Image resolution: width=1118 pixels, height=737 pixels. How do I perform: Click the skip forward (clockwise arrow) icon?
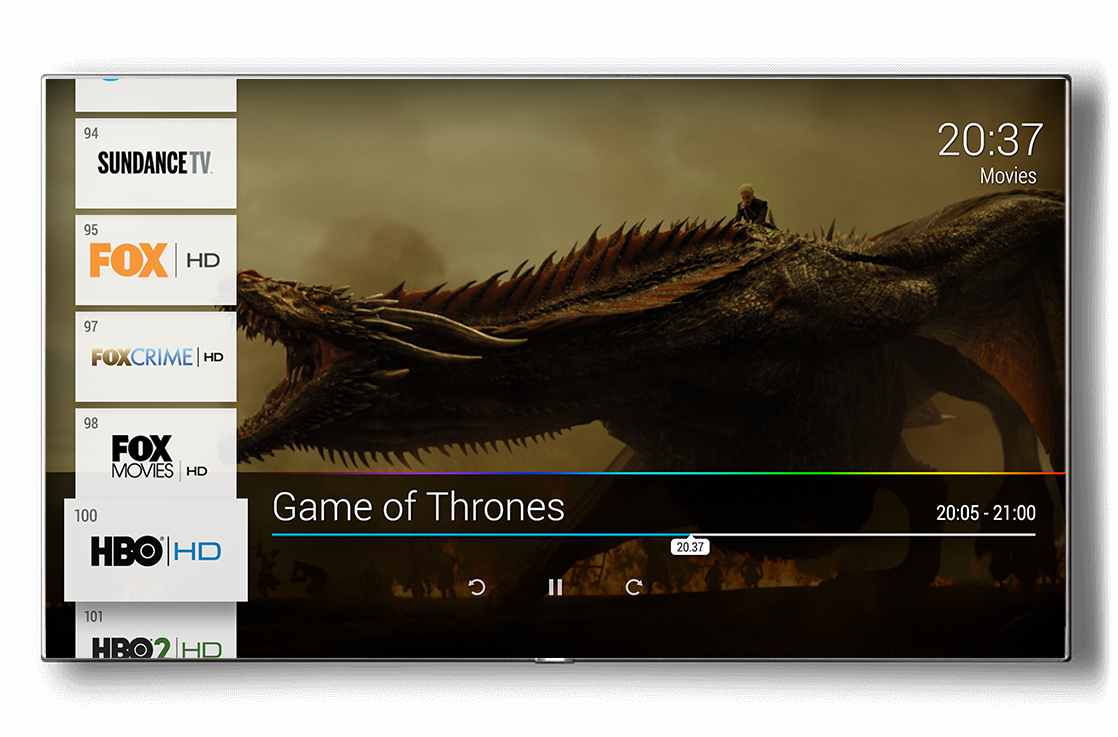(634, 587)
